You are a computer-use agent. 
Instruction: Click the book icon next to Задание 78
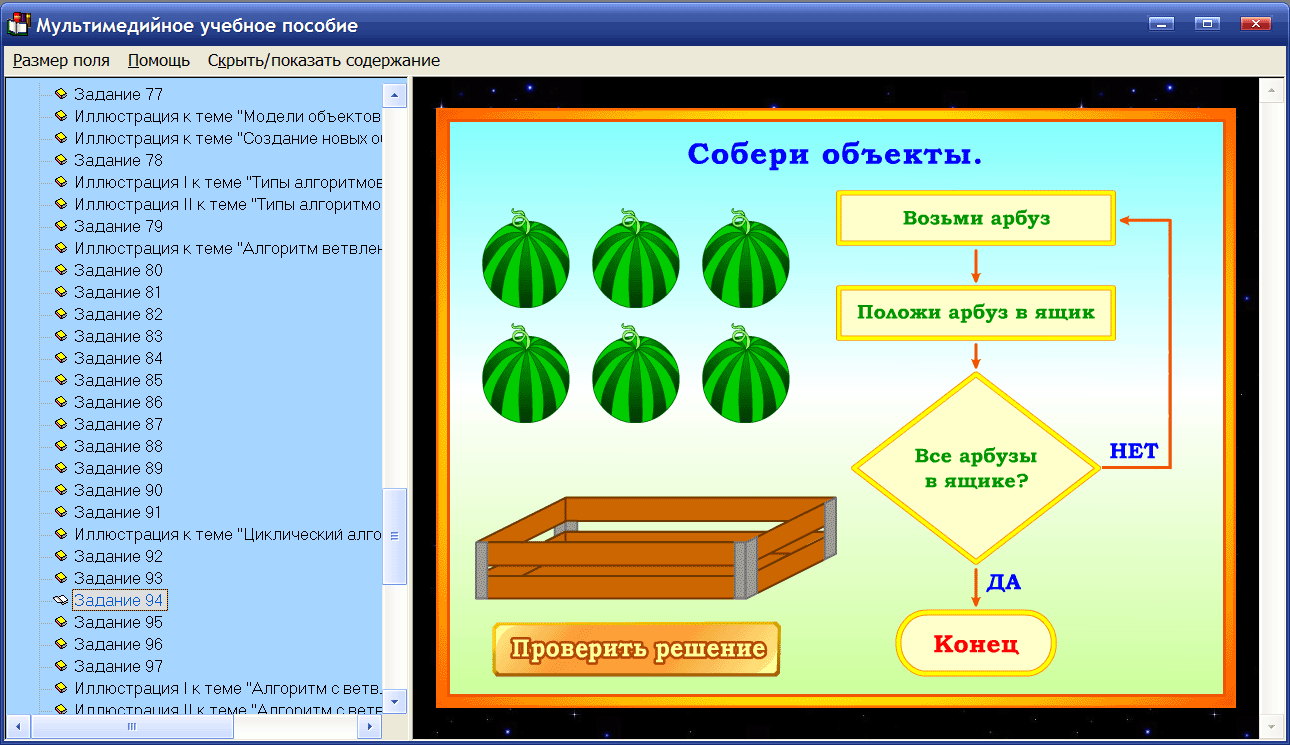point(60,160)
